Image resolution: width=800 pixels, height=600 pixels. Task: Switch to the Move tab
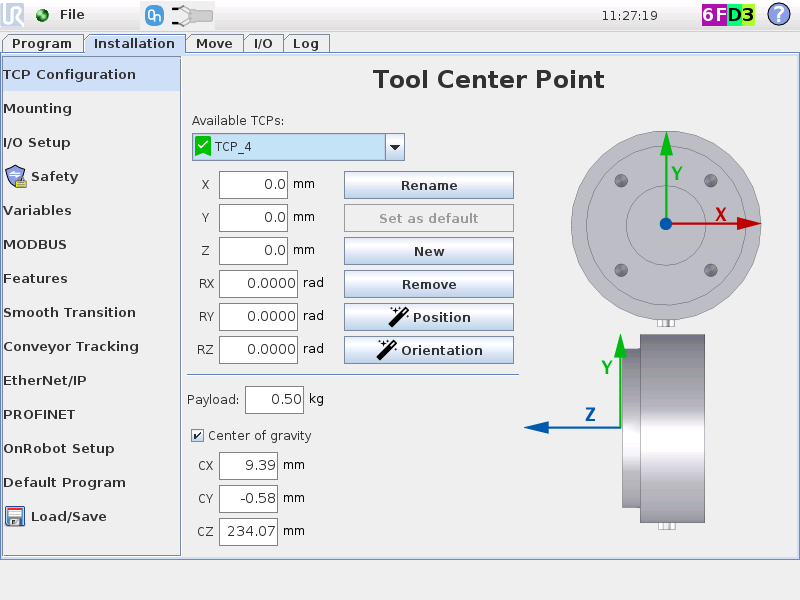(214, 44)
